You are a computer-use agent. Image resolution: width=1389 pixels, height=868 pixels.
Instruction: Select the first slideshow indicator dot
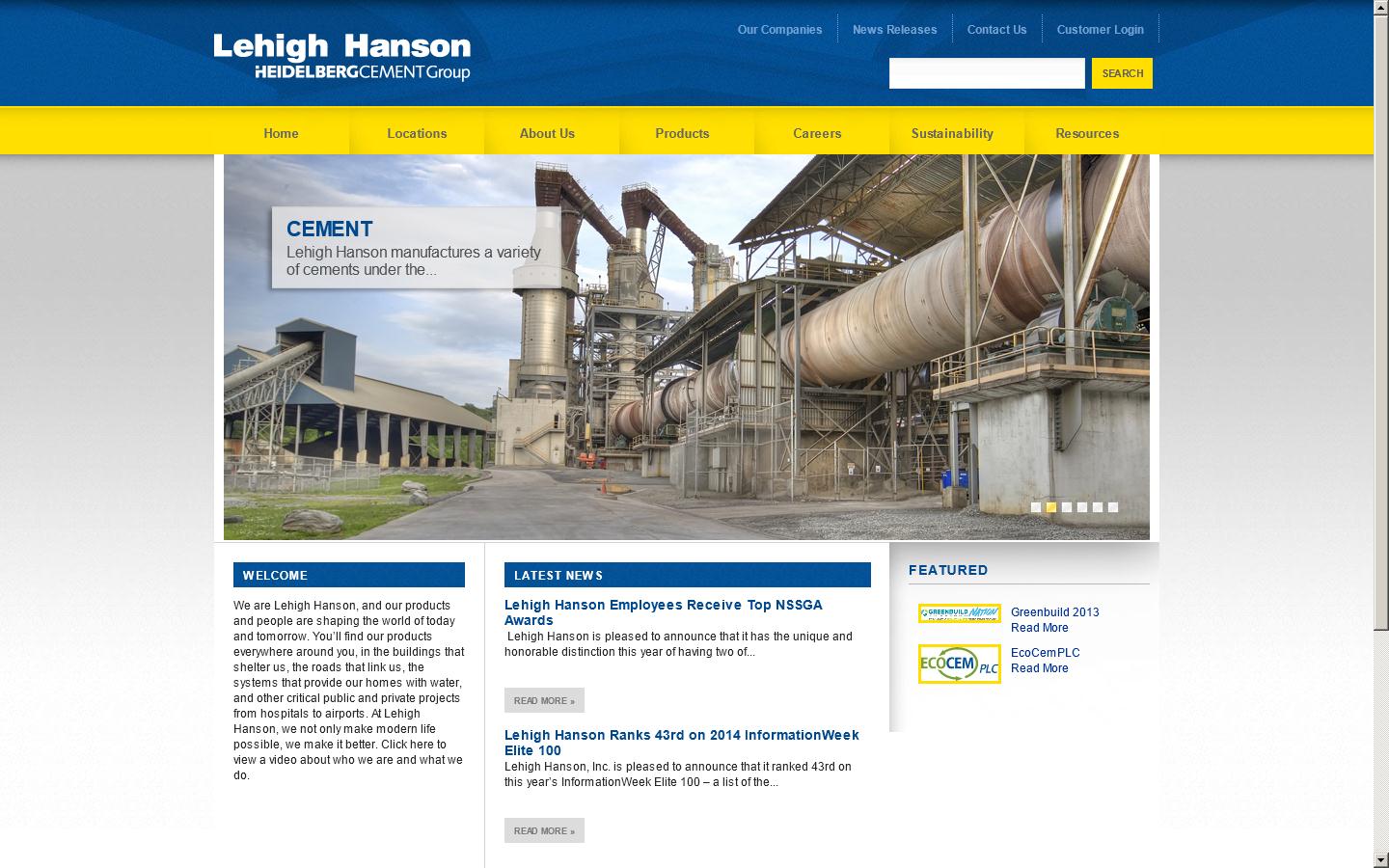click(1036, 507)
